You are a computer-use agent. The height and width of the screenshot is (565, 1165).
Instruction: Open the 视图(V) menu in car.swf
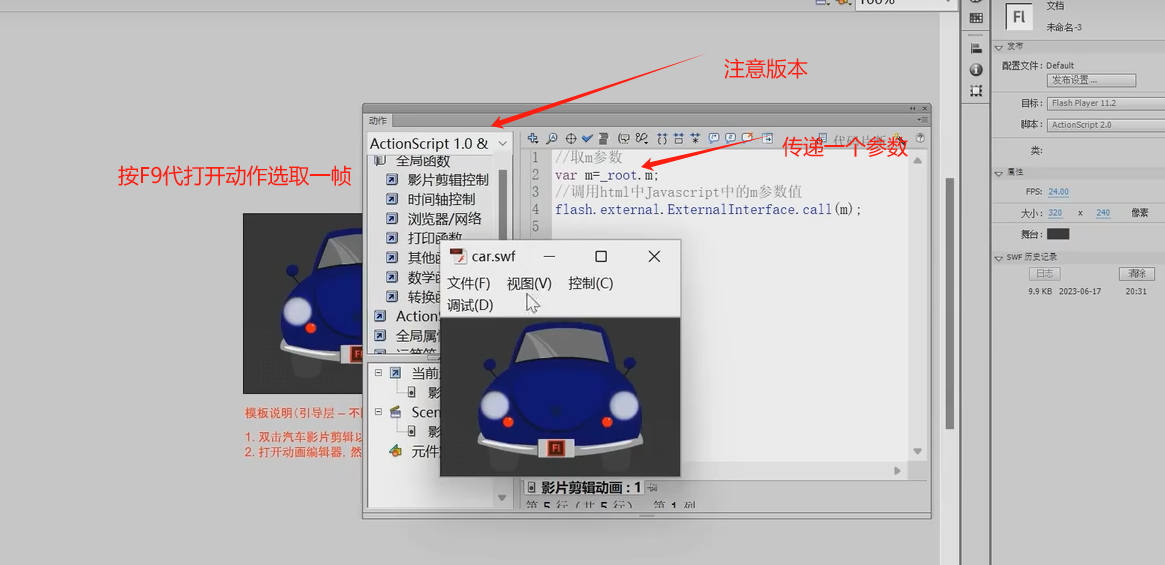[x=529, y=283]
